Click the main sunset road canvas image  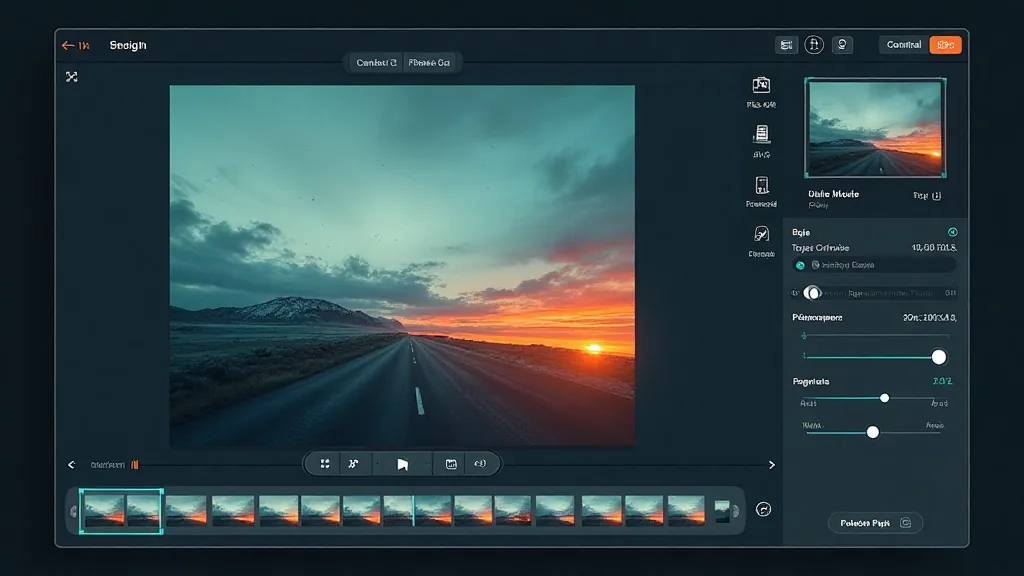point(402,266)
